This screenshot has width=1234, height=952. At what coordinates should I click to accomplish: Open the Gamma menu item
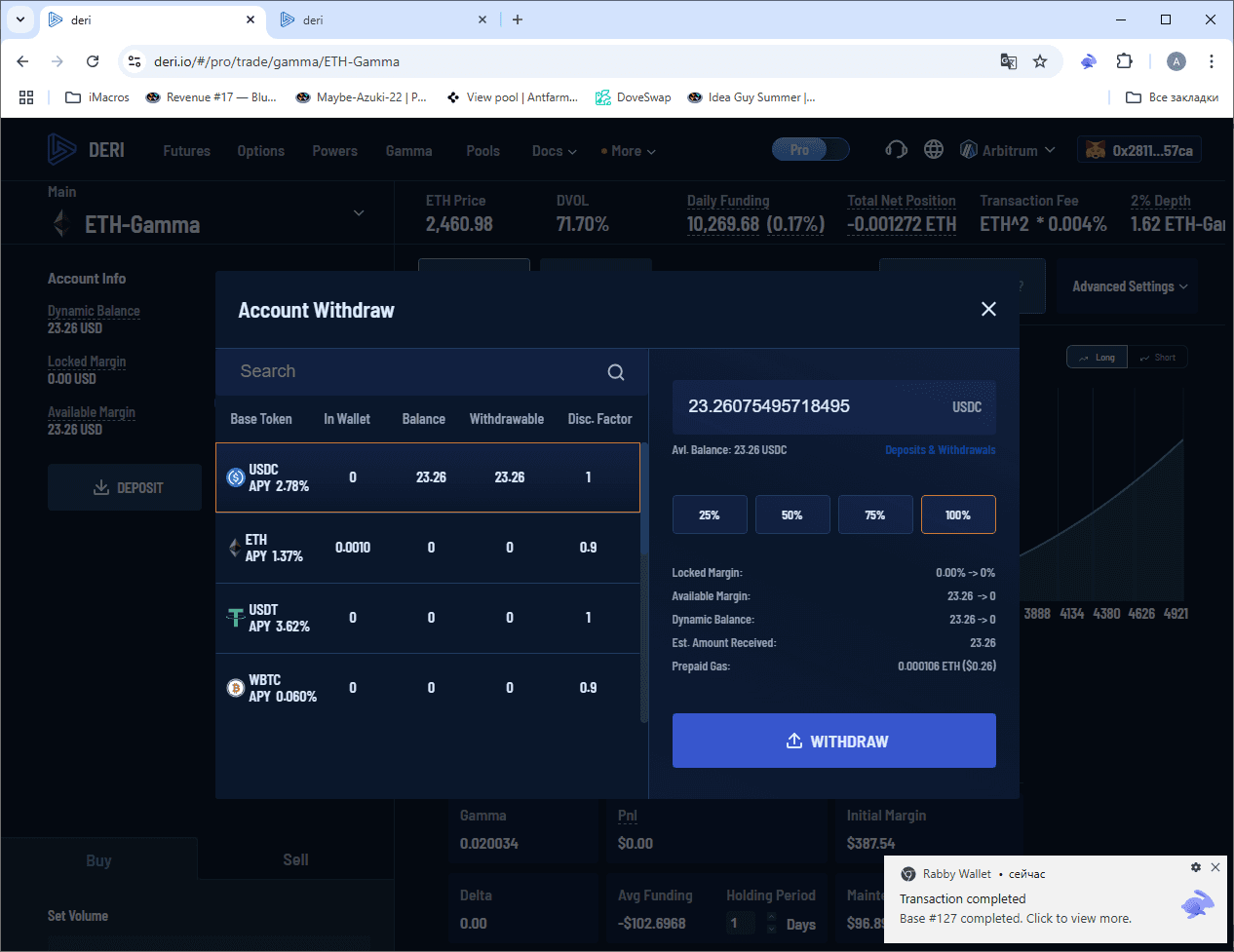pos(409,151)
